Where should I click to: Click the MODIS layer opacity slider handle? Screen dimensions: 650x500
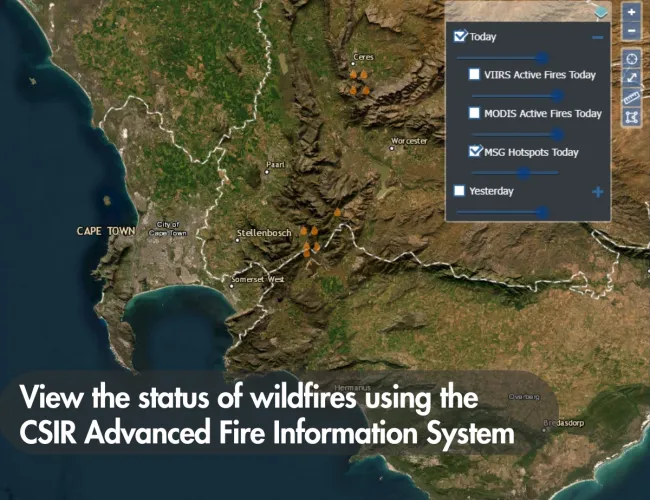558,134
